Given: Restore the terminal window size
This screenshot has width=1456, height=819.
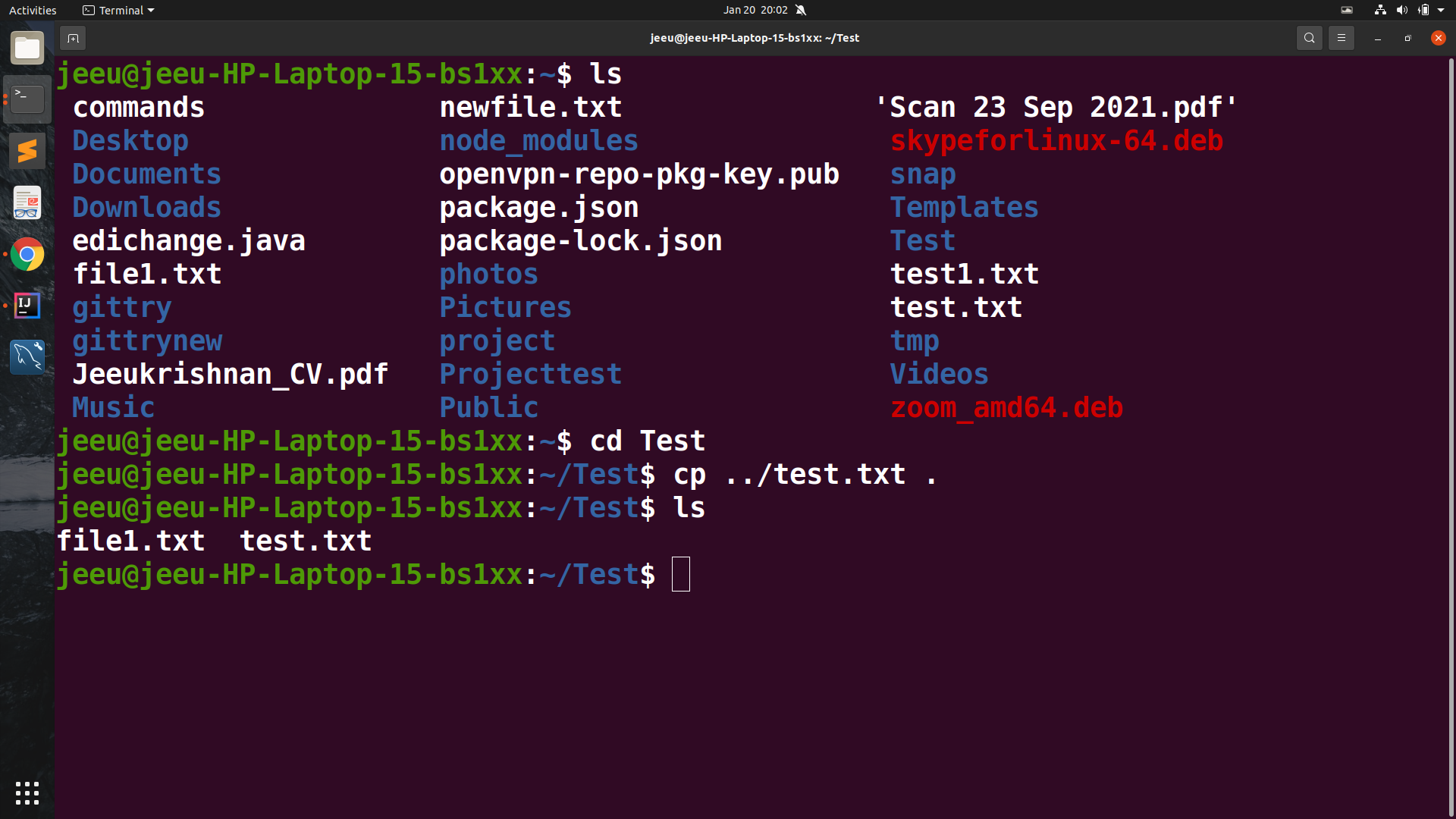Looking at the screenshot, I should 1407,38.
